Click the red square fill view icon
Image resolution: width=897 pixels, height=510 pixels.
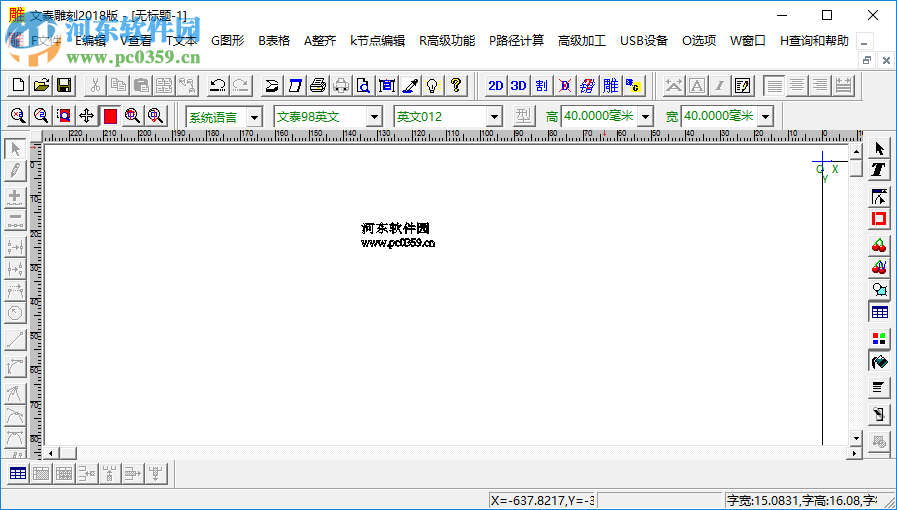(110, 116)
